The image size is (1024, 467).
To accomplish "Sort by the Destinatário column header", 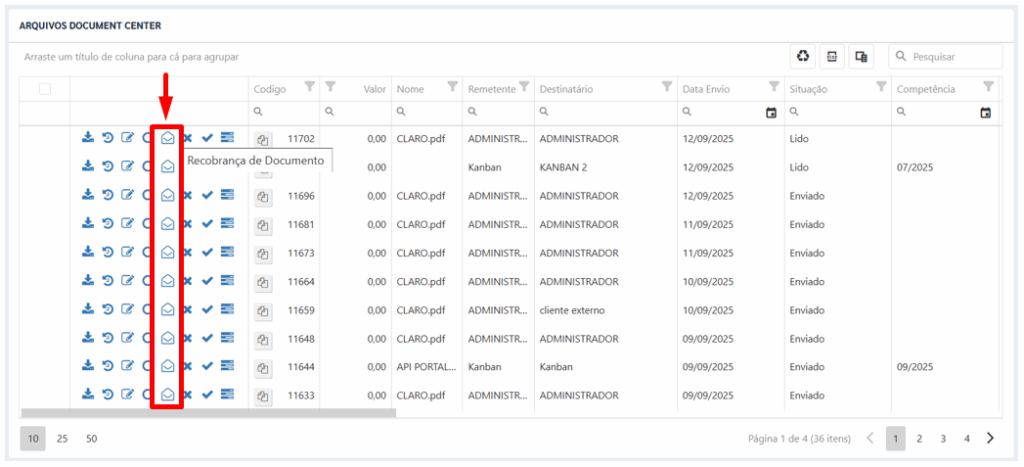I will (x=566, y=89).
